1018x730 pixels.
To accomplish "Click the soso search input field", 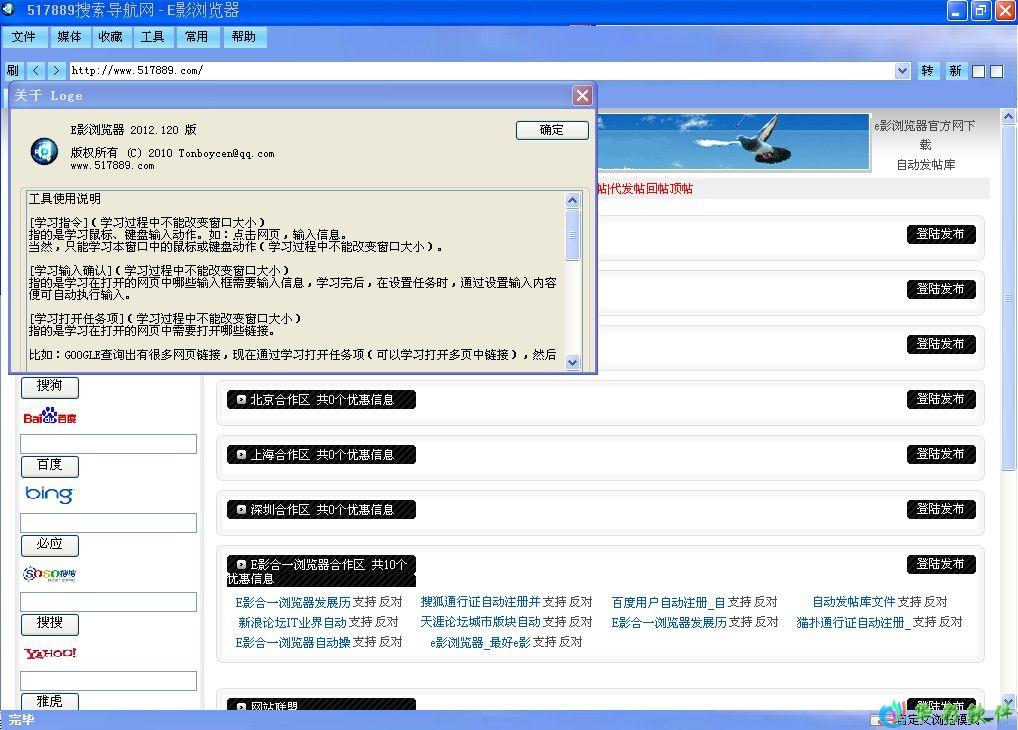I will 108,601.
